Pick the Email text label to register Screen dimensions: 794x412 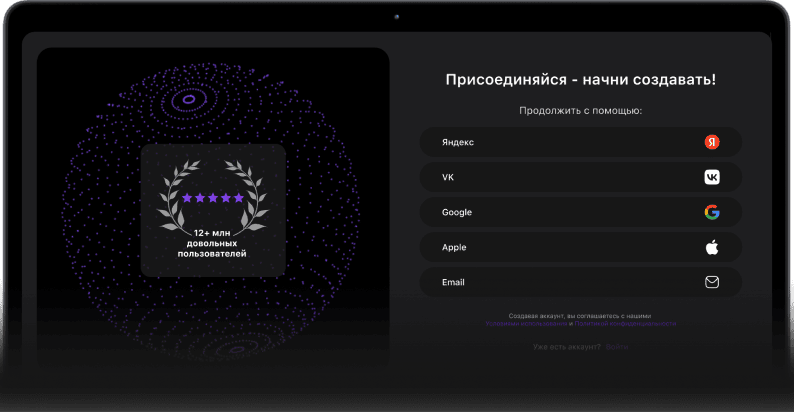(x=453, y=282)
